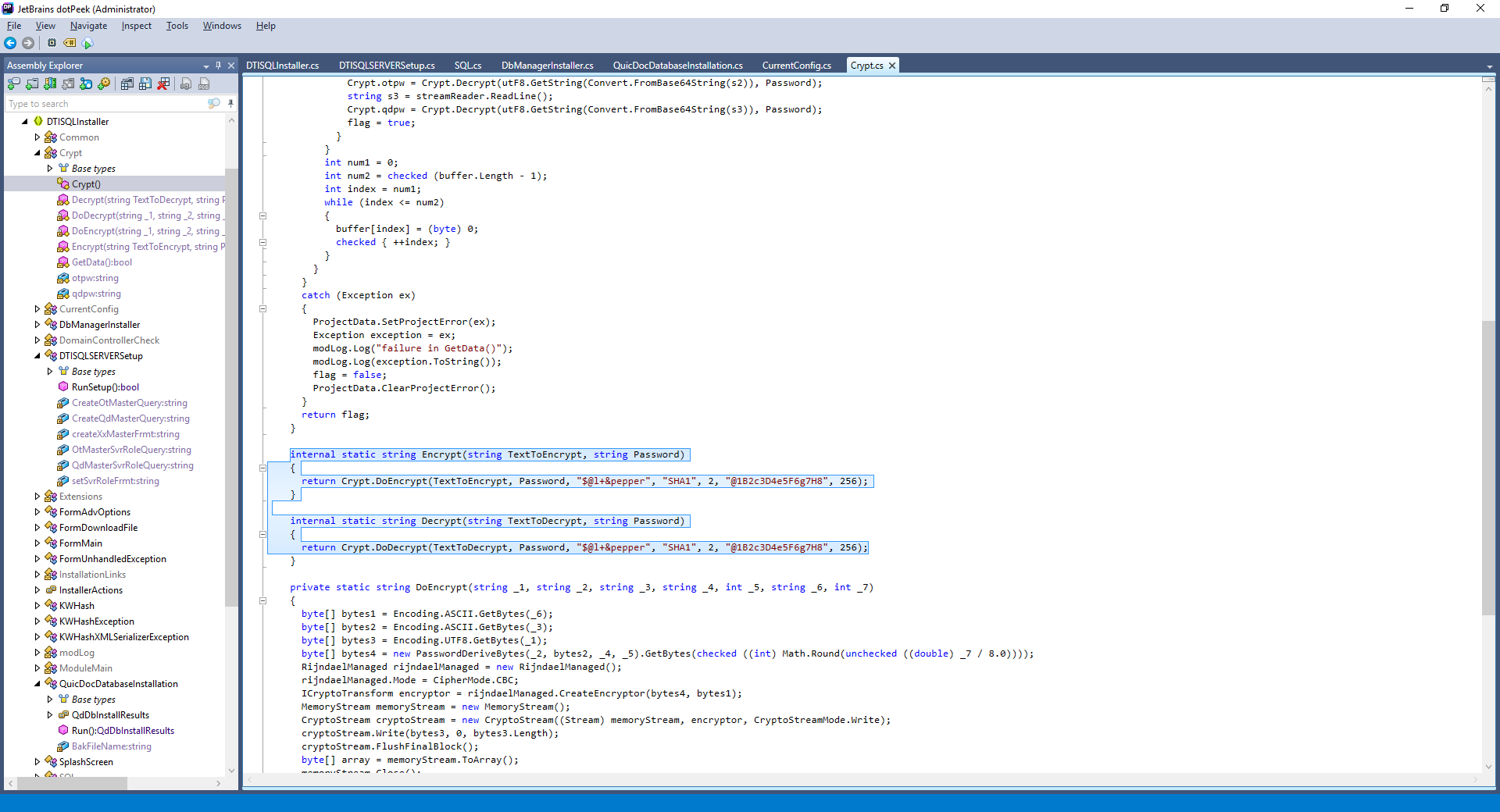Collapse the Encrypt method code fold
Image resolution: width=1500 pixels, height=812 pixels.
click(x=263, y=468)
